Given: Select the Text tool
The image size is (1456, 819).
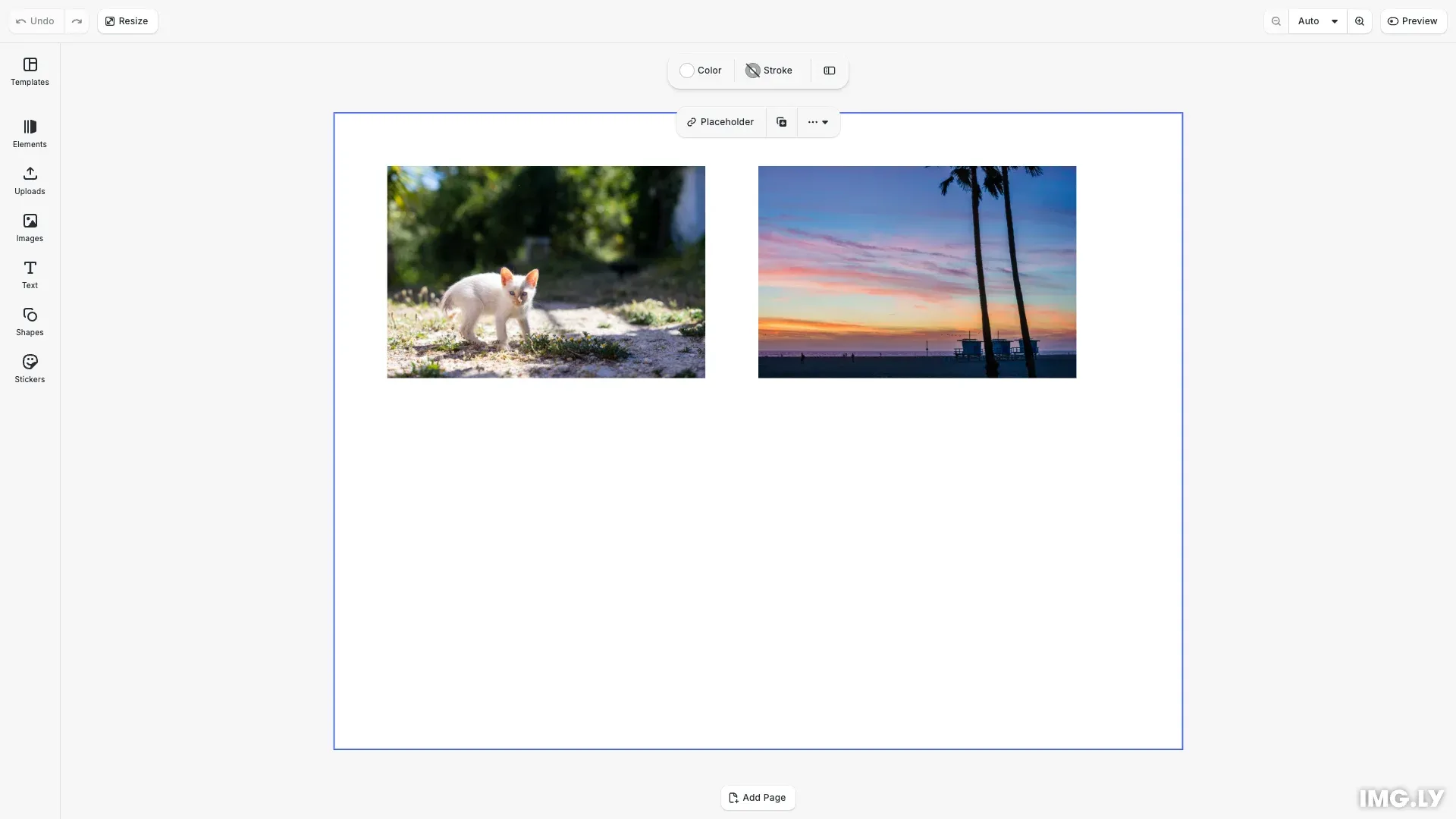Looking at the screenshot, I should click(29, 274).
